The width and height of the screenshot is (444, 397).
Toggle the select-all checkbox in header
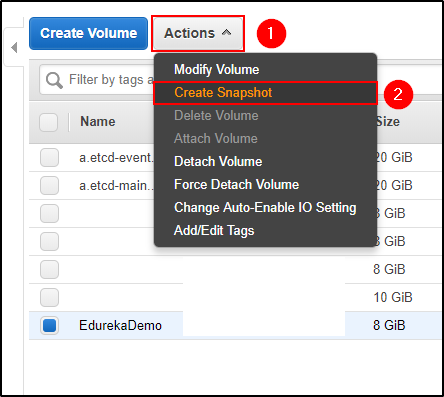tap(49, 122)
